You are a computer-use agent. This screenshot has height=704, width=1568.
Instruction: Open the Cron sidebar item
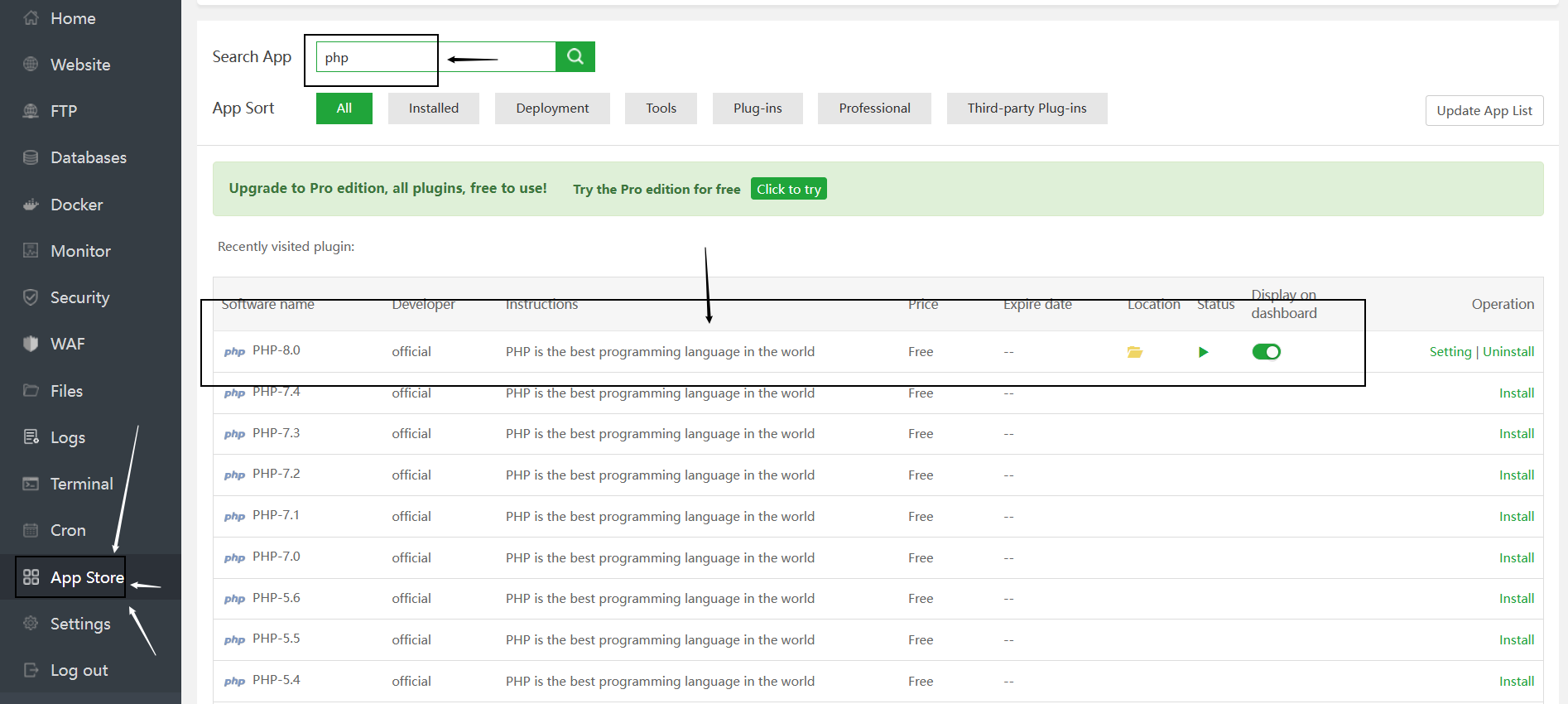[x=68, y=530]
